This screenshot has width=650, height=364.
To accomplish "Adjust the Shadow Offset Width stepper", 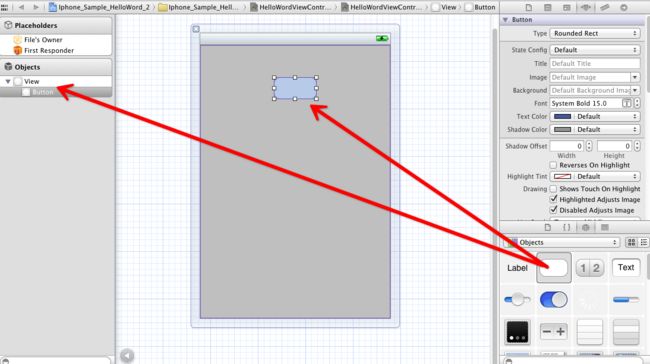I will (589, 146).
